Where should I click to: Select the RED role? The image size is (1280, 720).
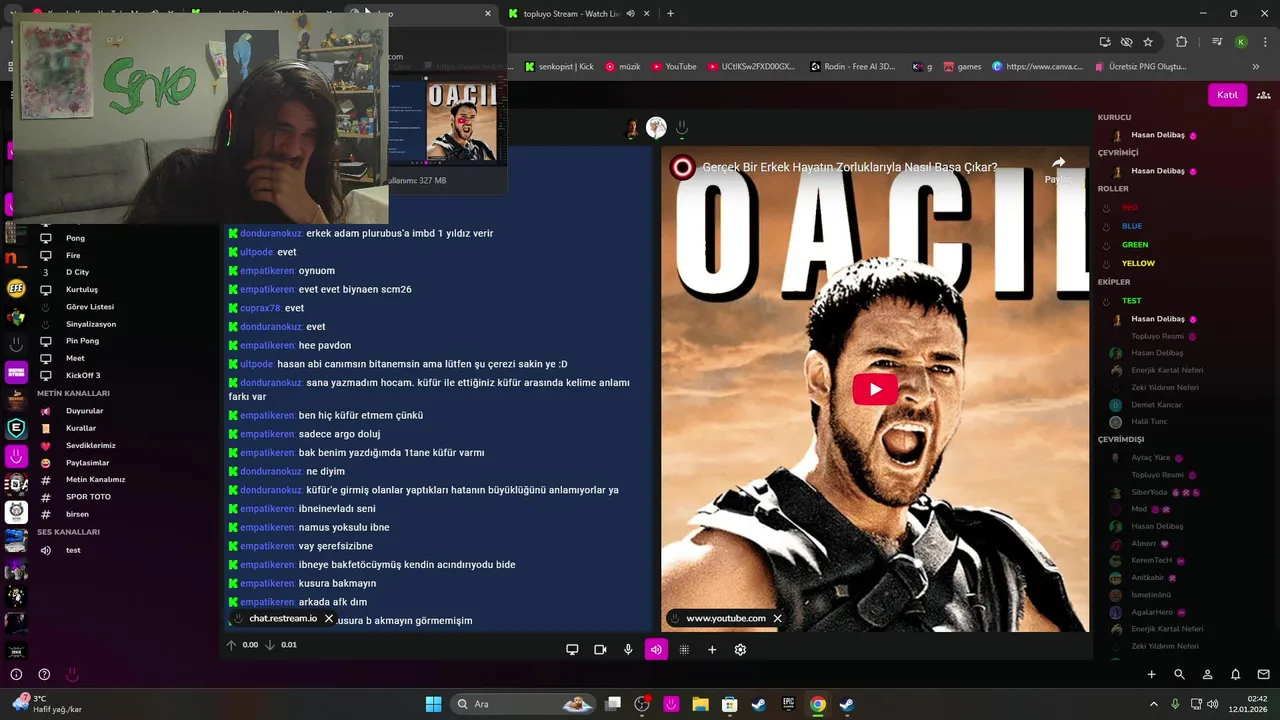coord(1129,207)
